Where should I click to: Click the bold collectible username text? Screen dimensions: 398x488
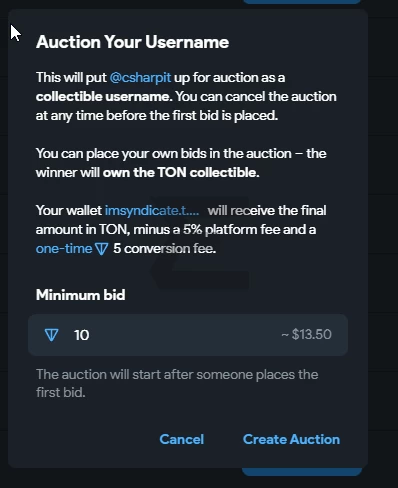point(104,97)
